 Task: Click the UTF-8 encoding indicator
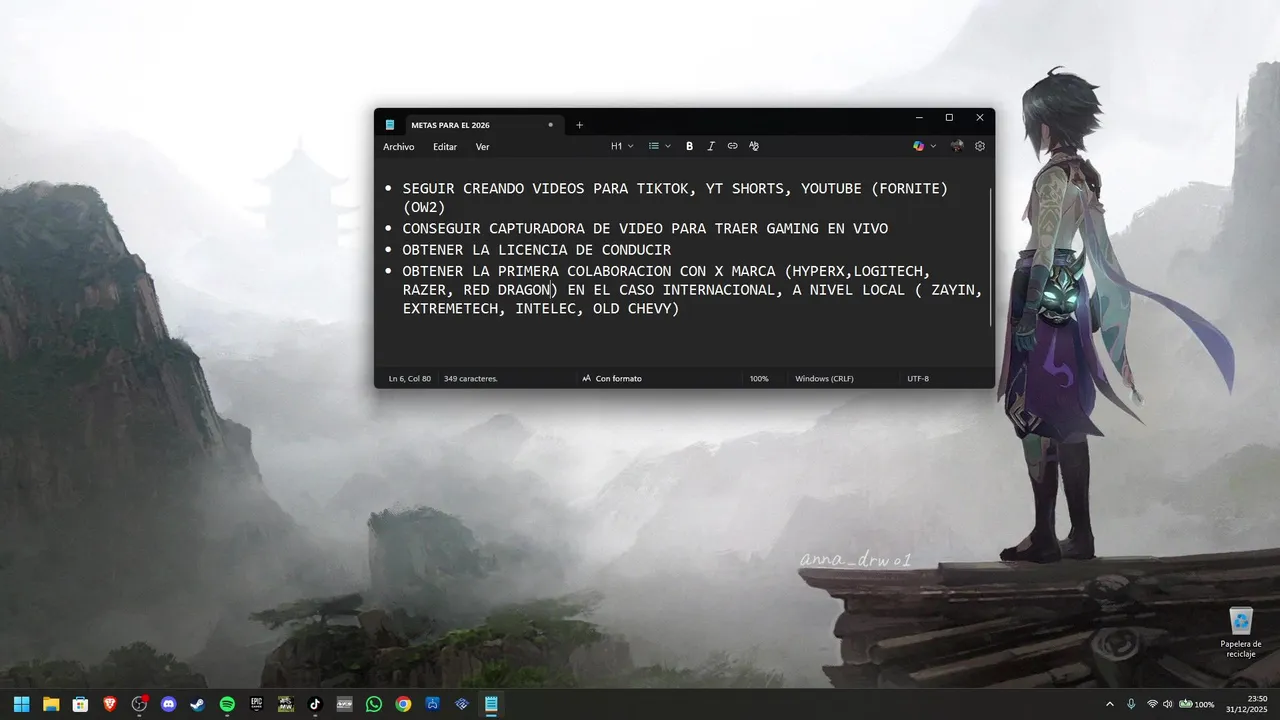tap(918, 379)
